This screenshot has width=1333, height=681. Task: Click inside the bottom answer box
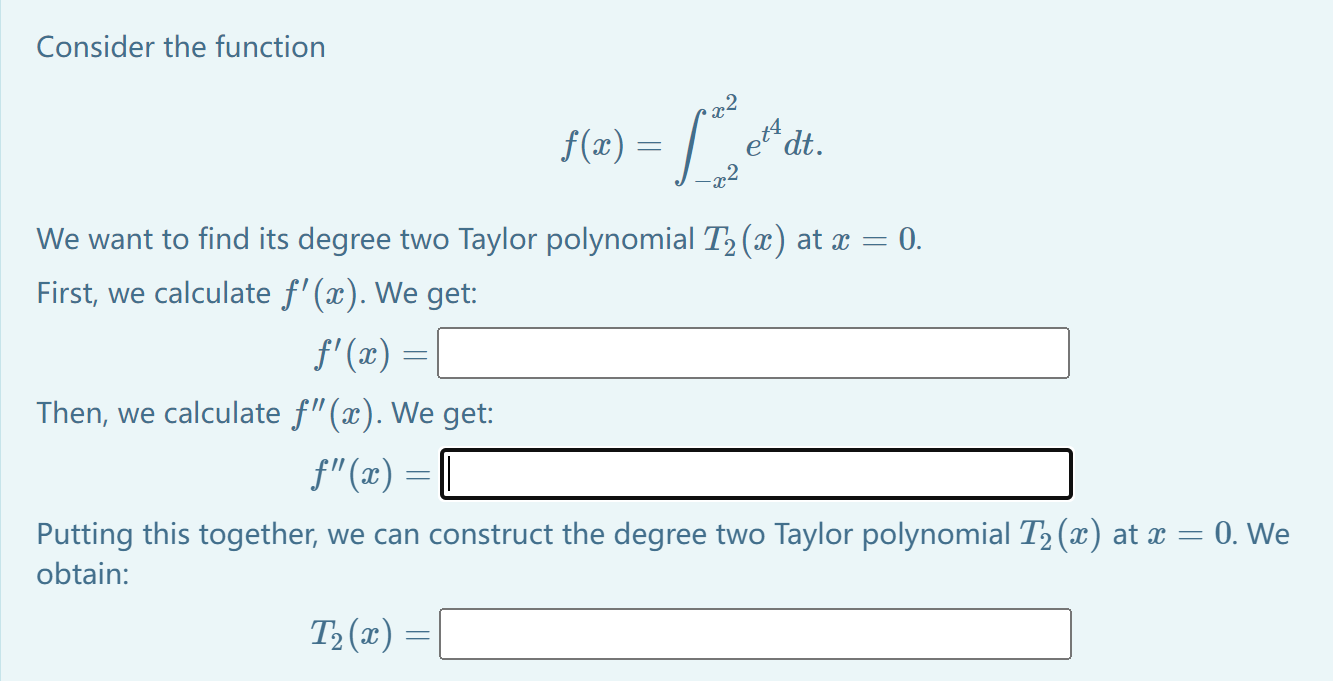click(x=753, y=633)
